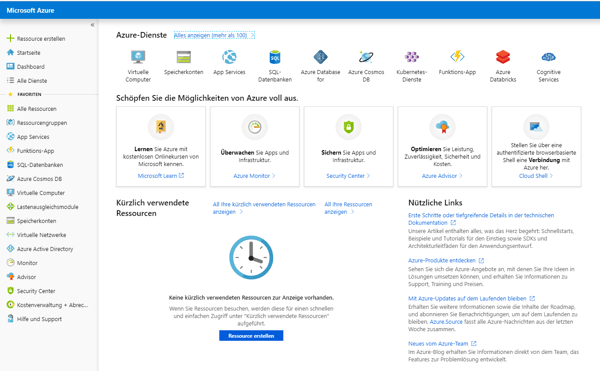Open Monitor from sidebar
The width and height of the screenshot is (600, 371).
(x=27, y=263)
